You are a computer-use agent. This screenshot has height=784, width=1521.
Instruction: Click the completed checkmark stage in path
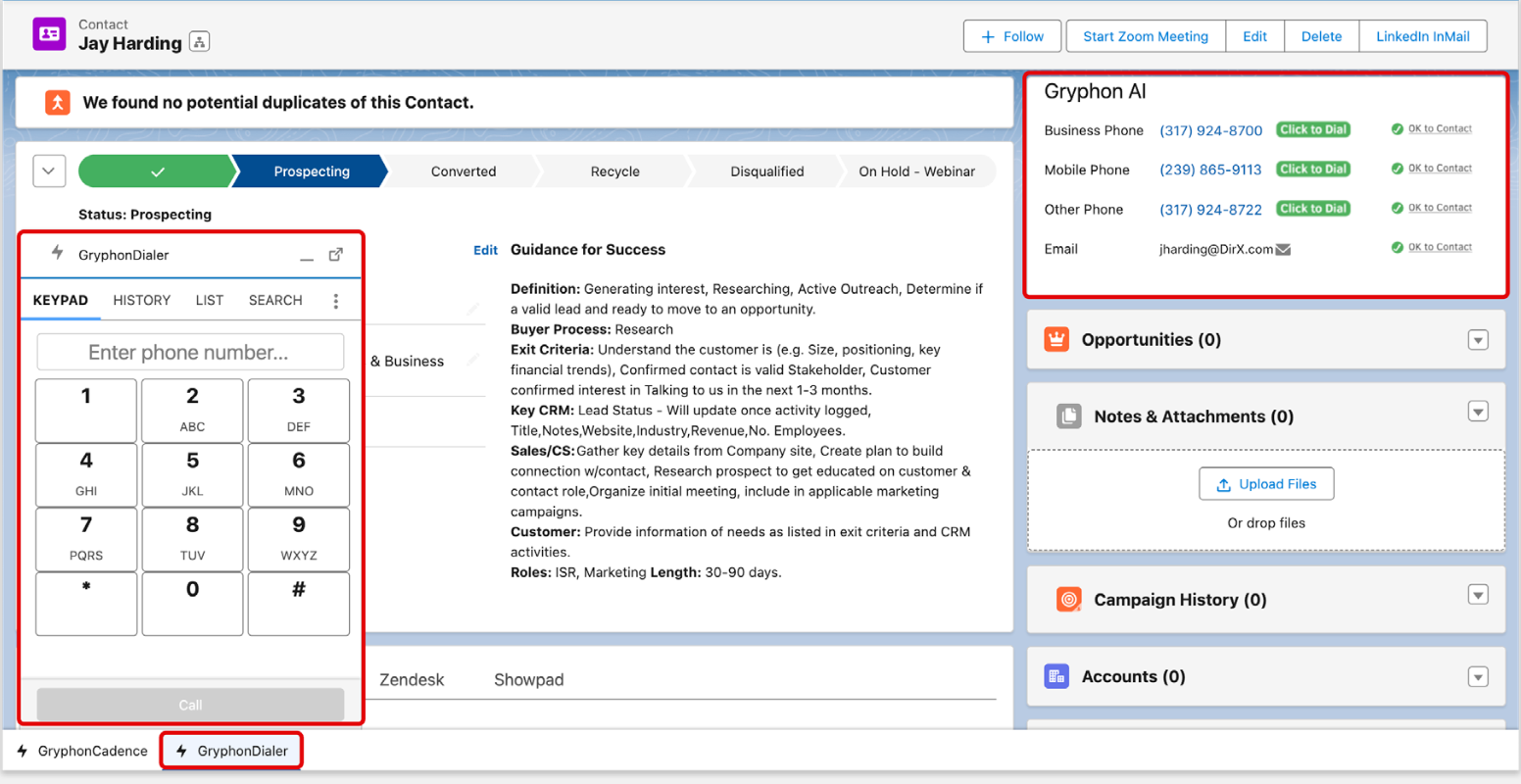pos(157,171)
